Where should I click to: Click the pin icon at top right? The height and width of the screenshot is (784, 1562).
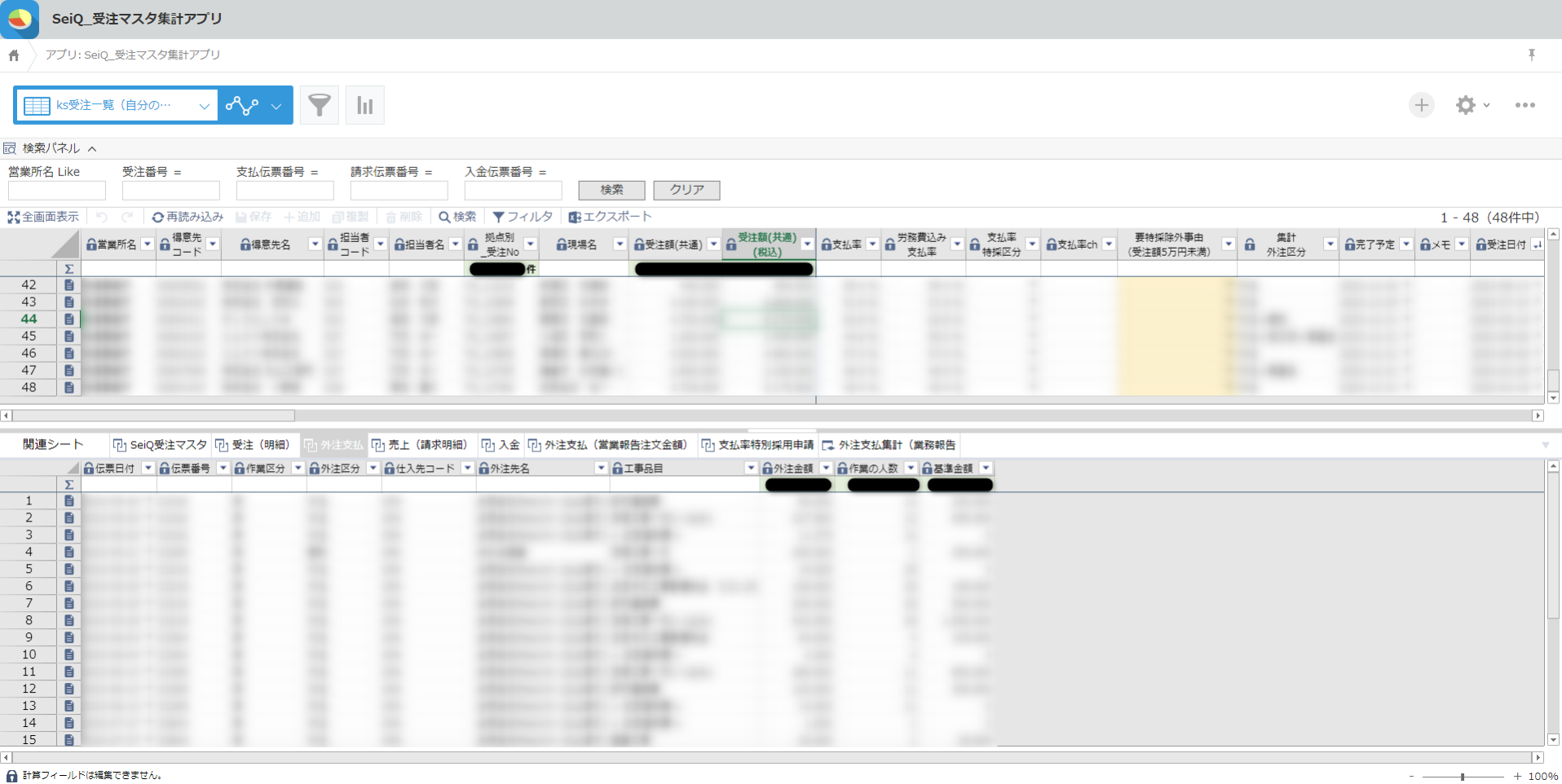[1531, 55]
